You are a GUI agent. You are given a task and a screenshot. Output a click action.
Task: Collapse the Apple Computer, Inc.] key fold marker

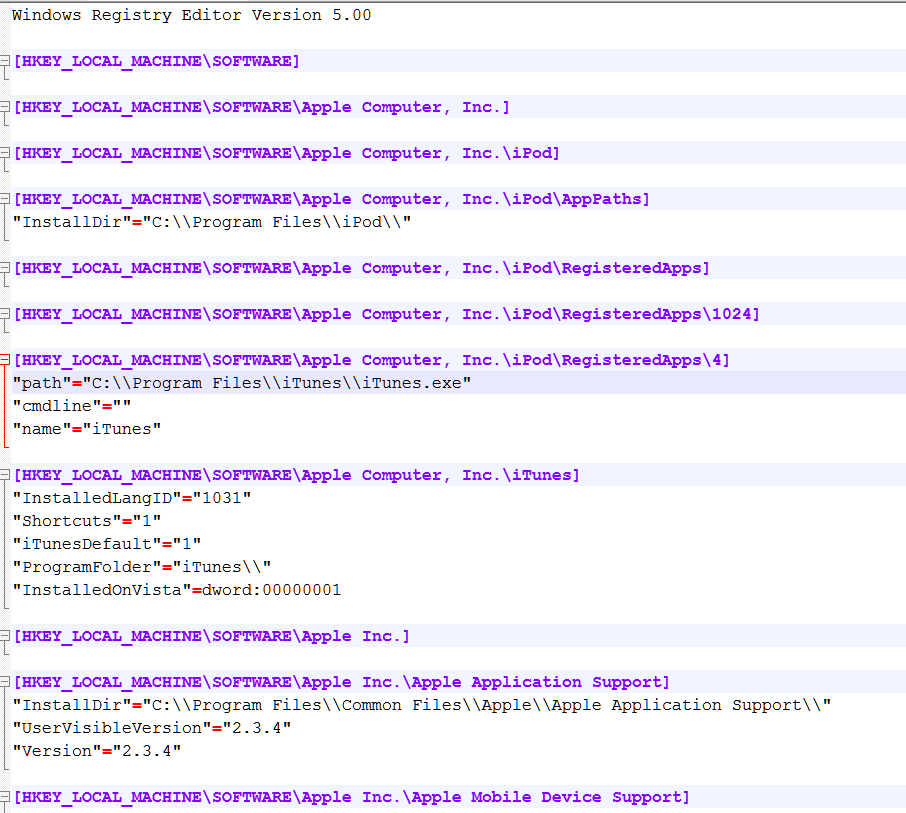pos(5,106)
